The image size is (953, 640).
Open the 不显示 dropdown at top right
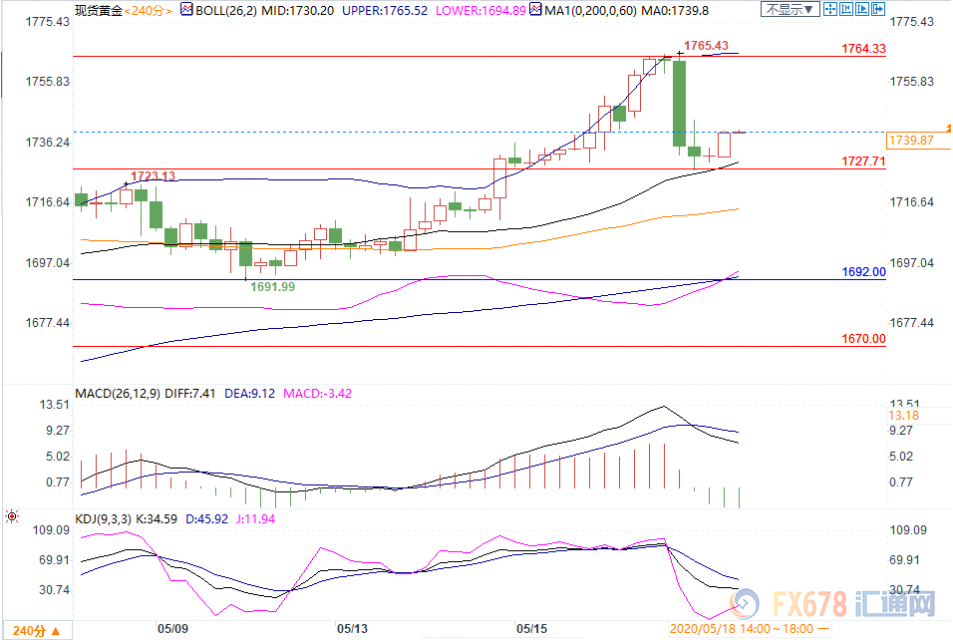pos(790,9)
